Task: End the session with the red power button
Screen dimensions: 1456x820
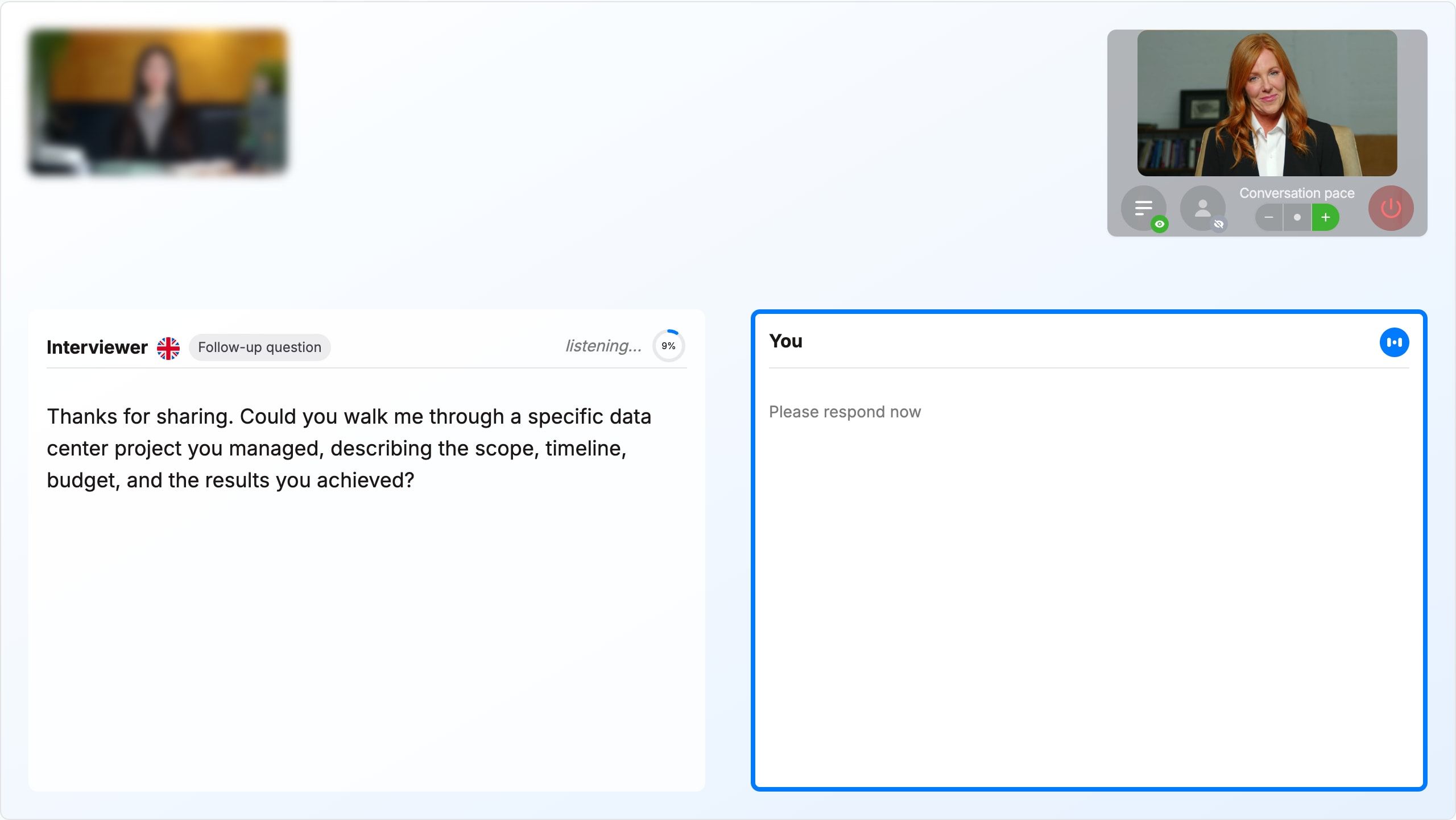Action: pyautogui.click(x=1391, y=208)
